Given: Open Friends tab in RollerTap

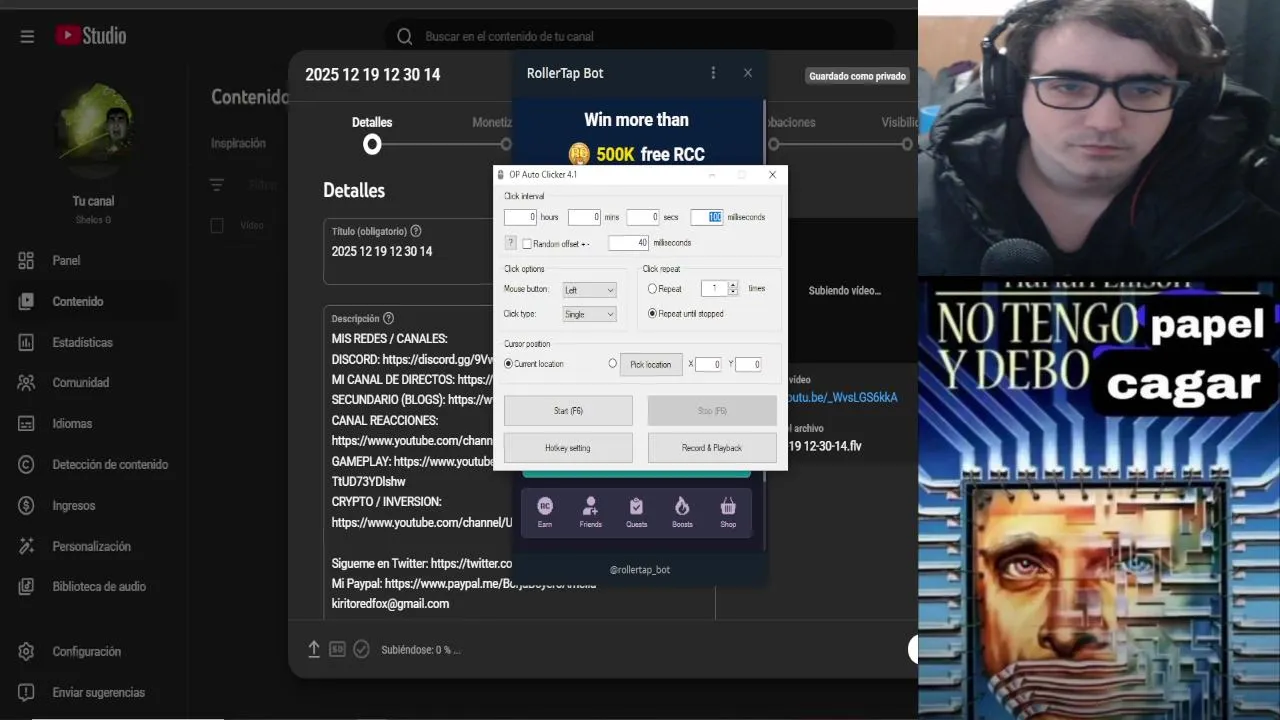Looking at the screenshot, I should click(x=591, y=512).
